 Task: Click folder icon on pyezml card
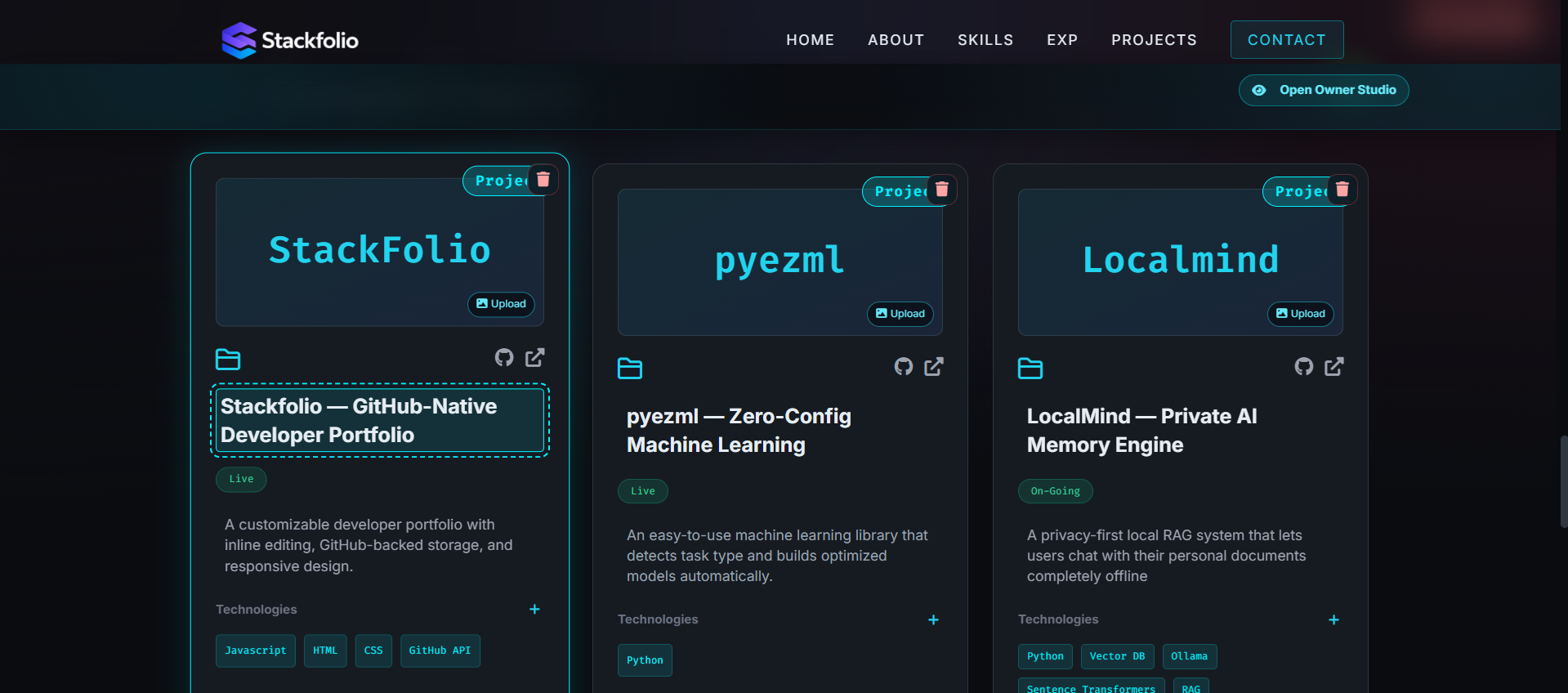click(x=630, y=369)
